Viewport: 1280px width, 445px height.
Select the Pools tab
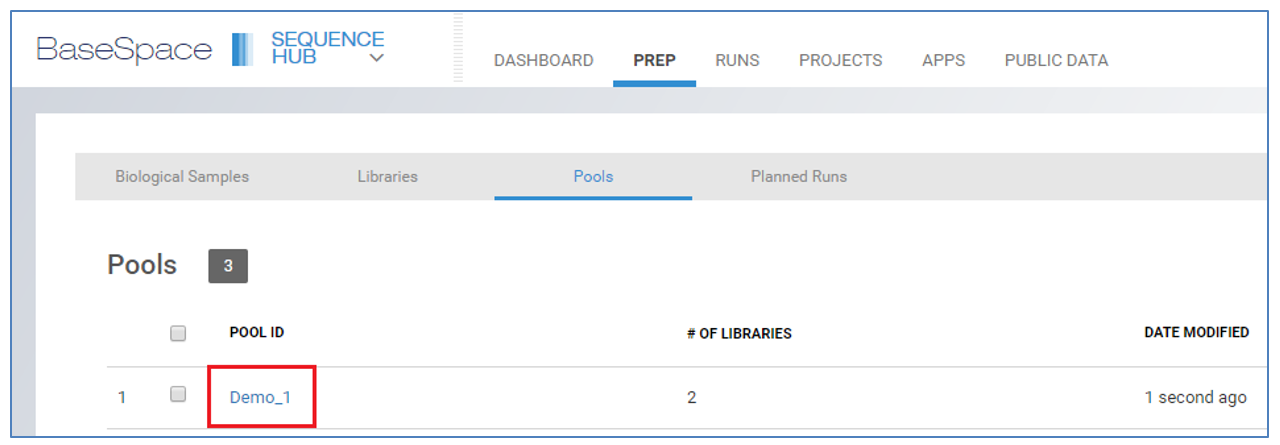click(593, 177)
